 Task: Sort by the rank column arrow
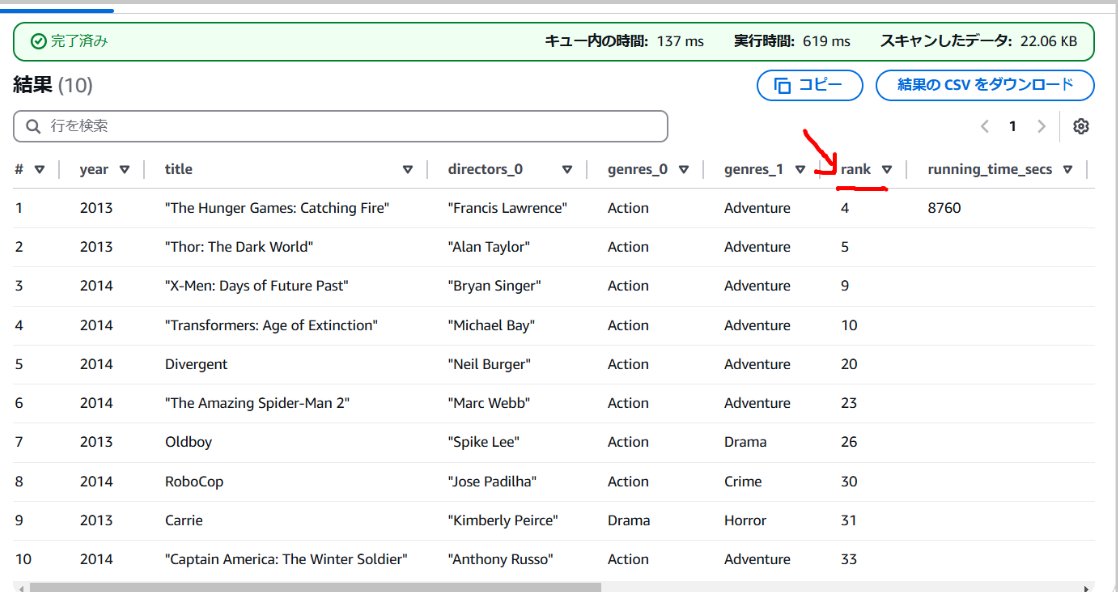[887, 170]
